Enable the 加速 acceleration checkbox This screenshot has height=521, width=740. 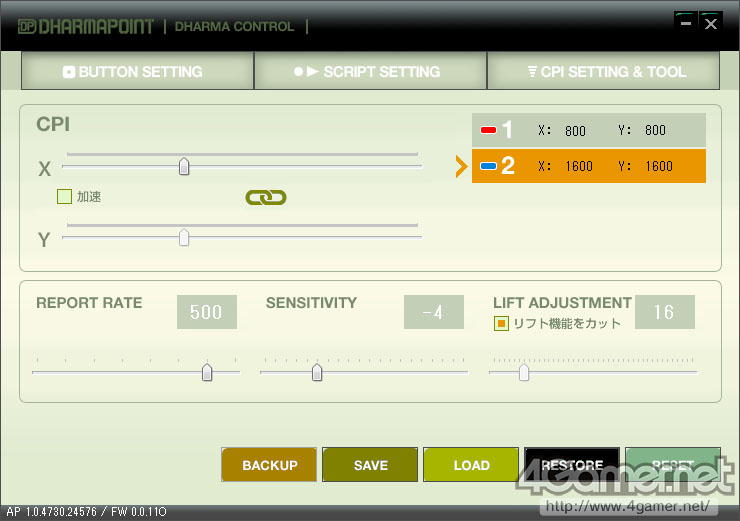coord(64,196)
